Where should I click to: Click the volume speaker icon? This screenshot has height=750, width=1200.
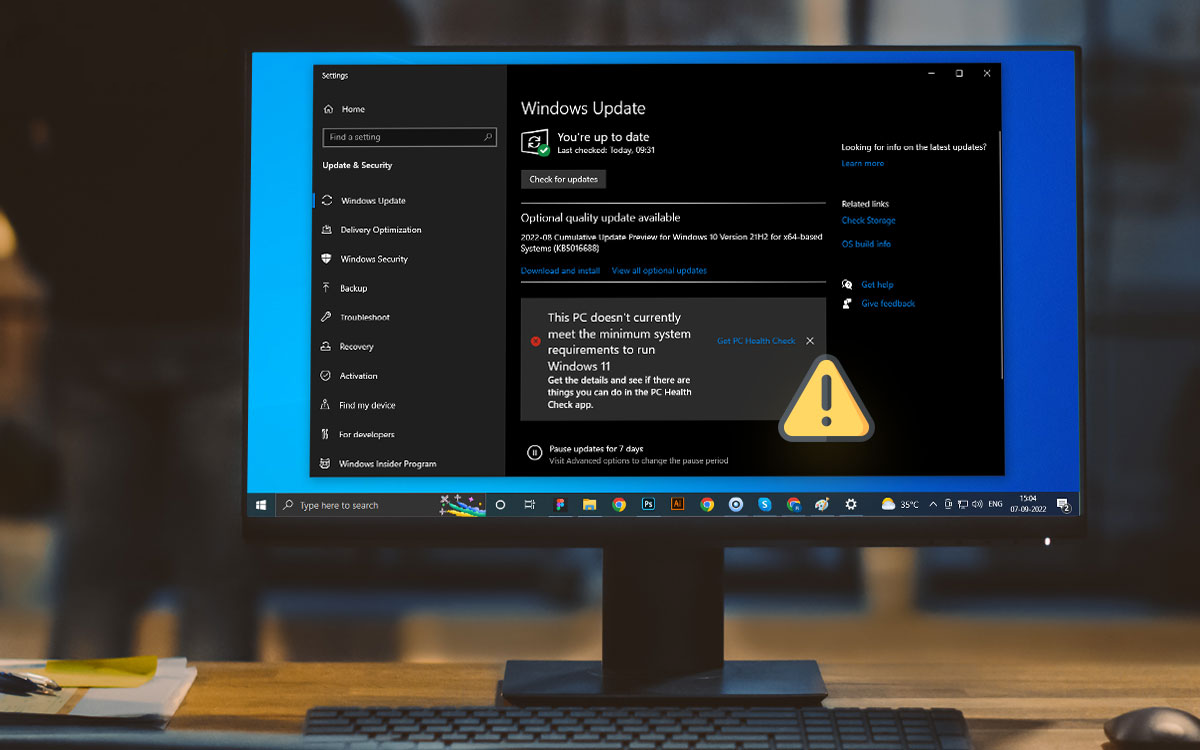(977, 505)
